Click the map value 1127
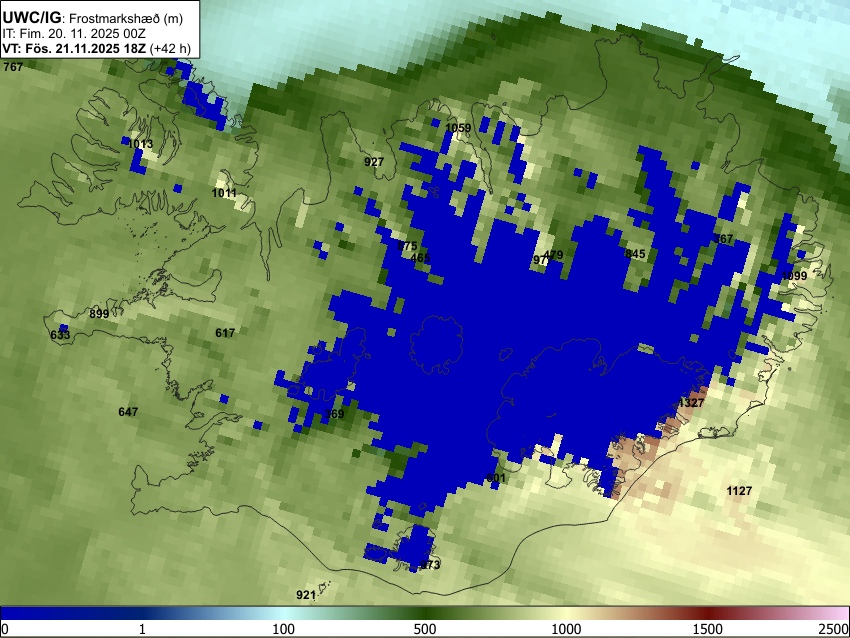 coord(739,491)
